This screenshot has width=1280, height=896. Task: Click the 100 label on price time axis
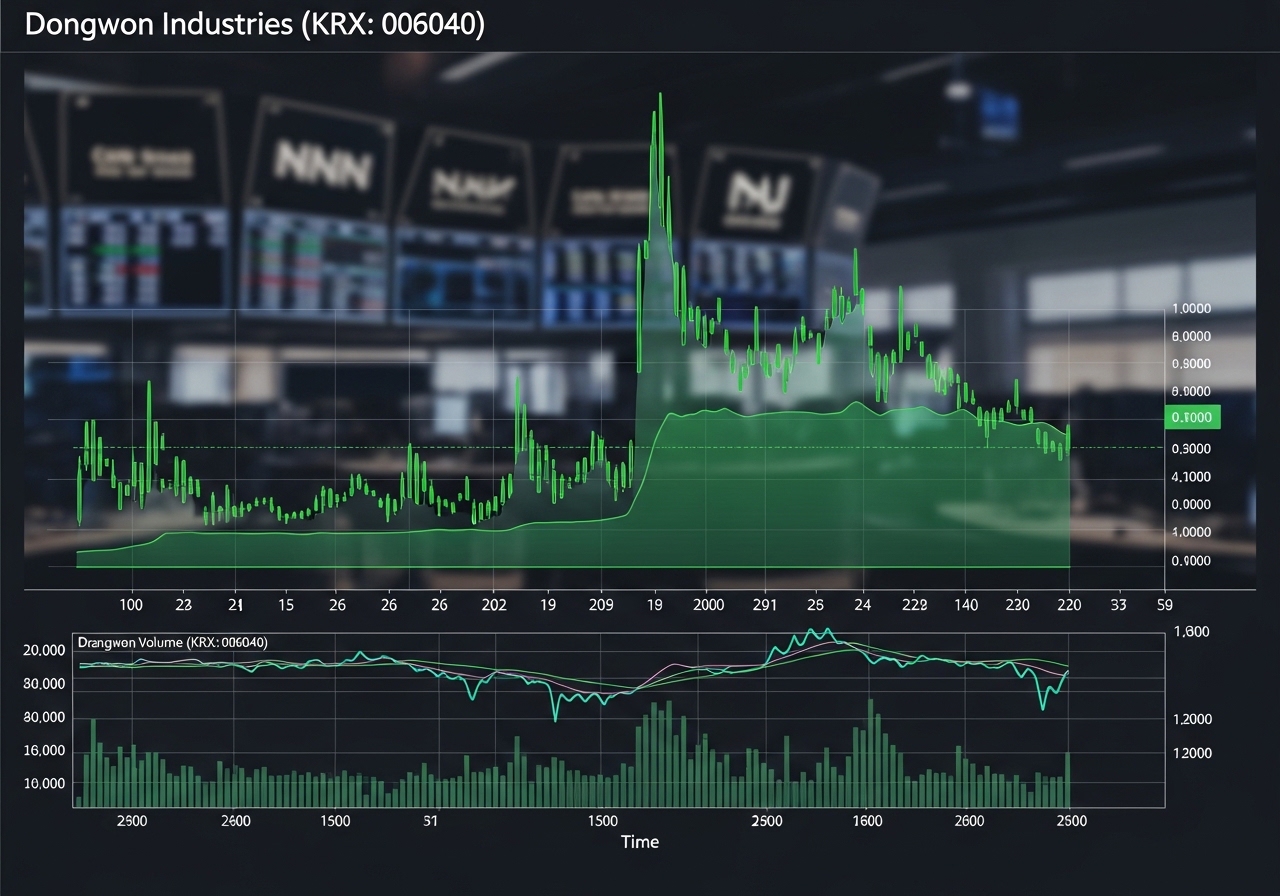131,605
